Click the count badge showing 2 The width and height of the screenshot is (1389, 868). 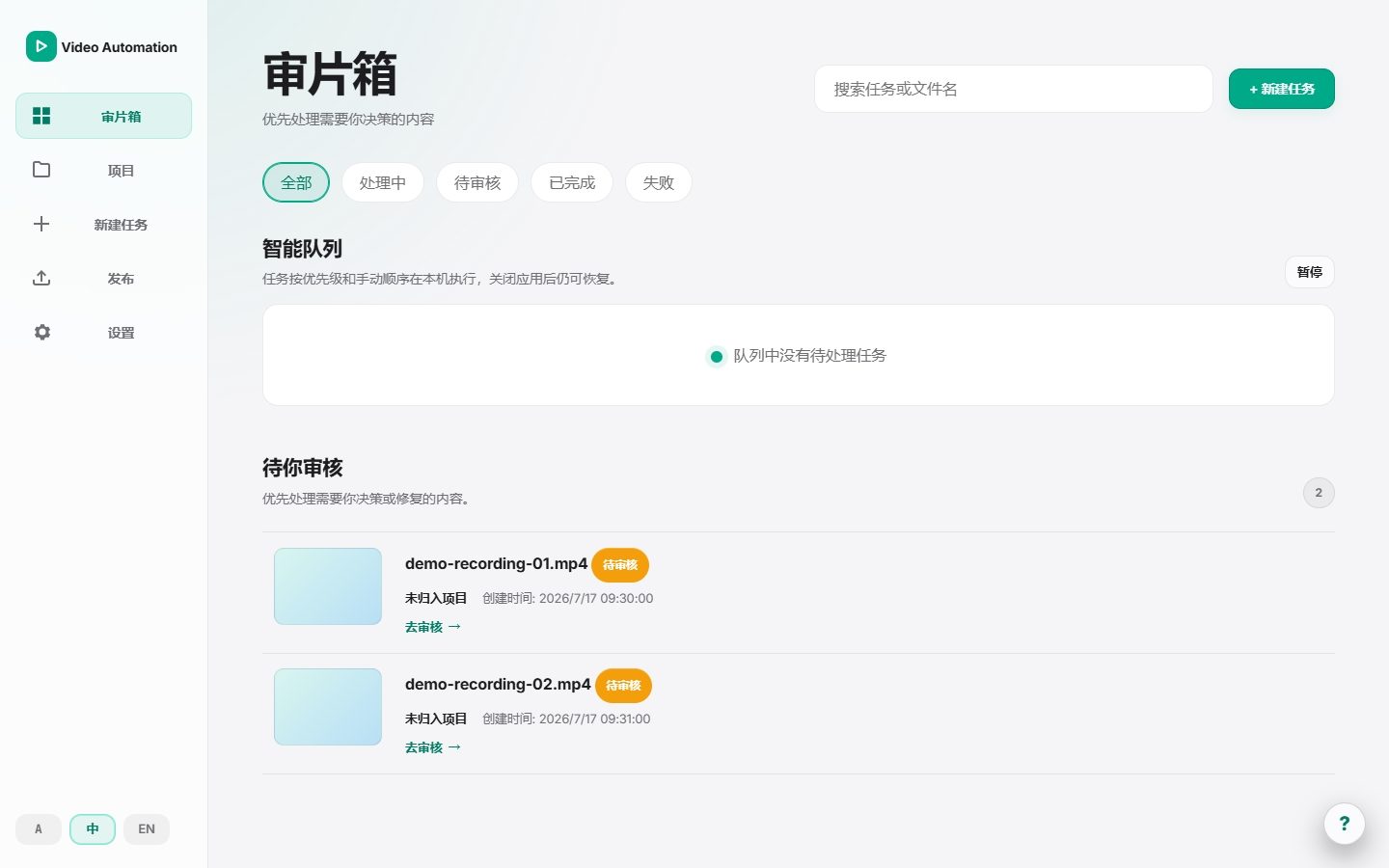coord(1319,493)
